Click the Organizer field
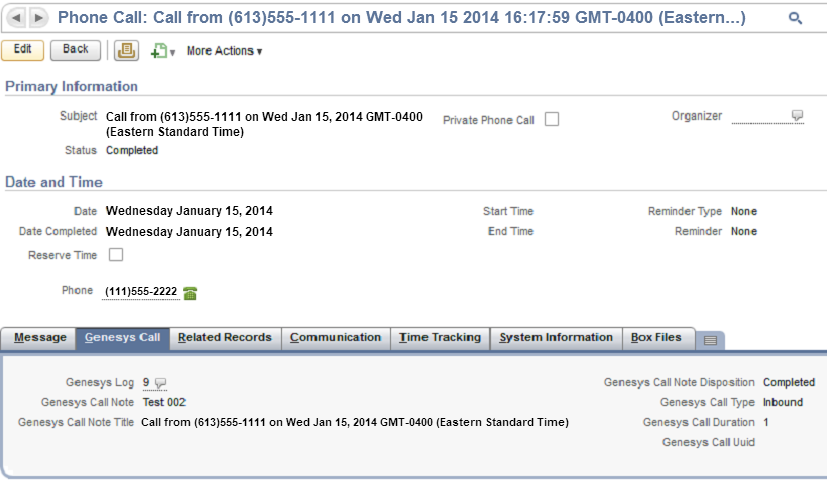The image size is (831, 483). pos(760,117)
